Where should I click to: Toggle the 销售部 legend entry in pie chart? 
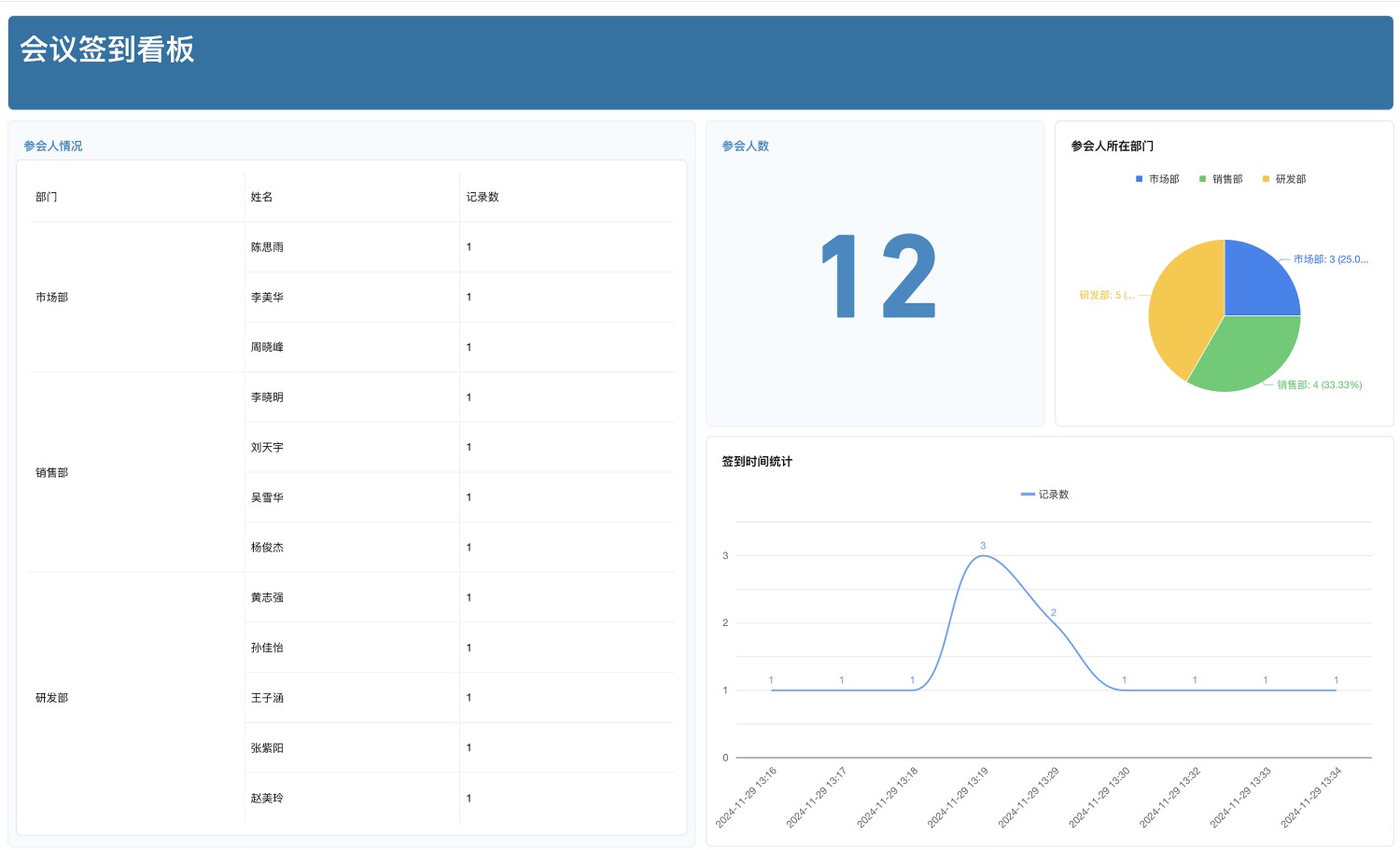click(1220, 179)
